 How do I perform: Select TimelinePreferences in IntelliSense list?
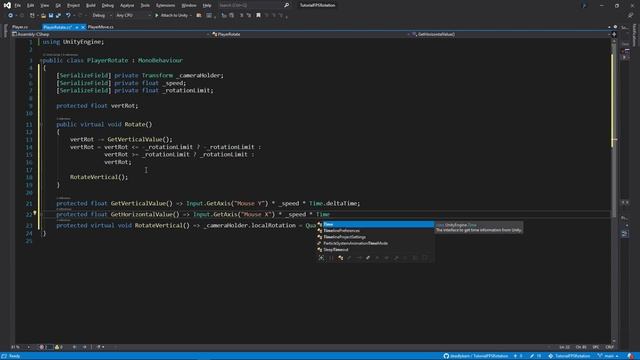[376, 231]
